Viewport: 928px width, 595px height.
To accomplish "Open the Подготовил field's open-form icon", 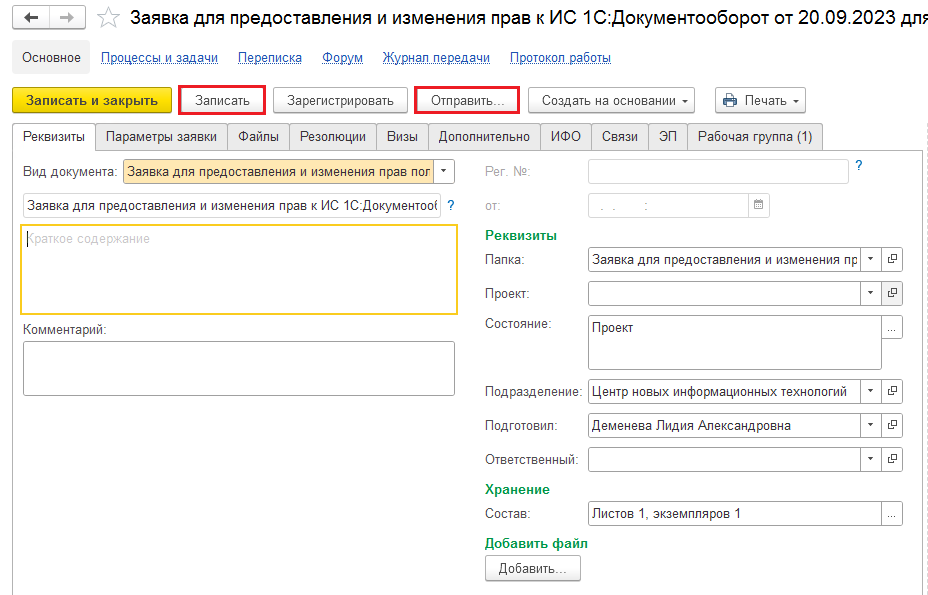I will (x=892, y=425).
